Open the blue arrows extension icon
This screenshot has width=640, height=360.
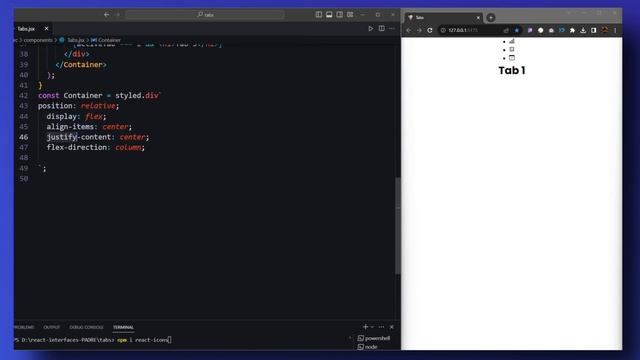(x=562, y=30)
